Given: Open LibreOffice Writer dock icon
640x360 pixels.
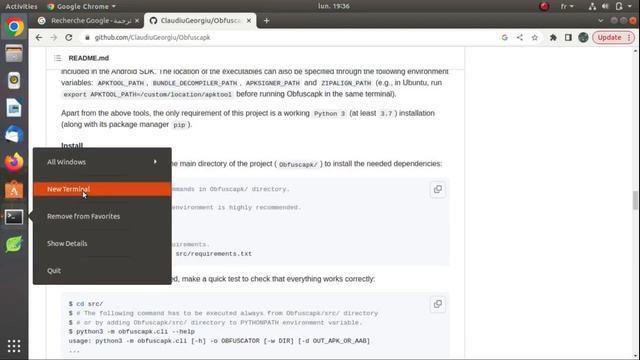Looking at the screenshot, I should click(14, 108).
